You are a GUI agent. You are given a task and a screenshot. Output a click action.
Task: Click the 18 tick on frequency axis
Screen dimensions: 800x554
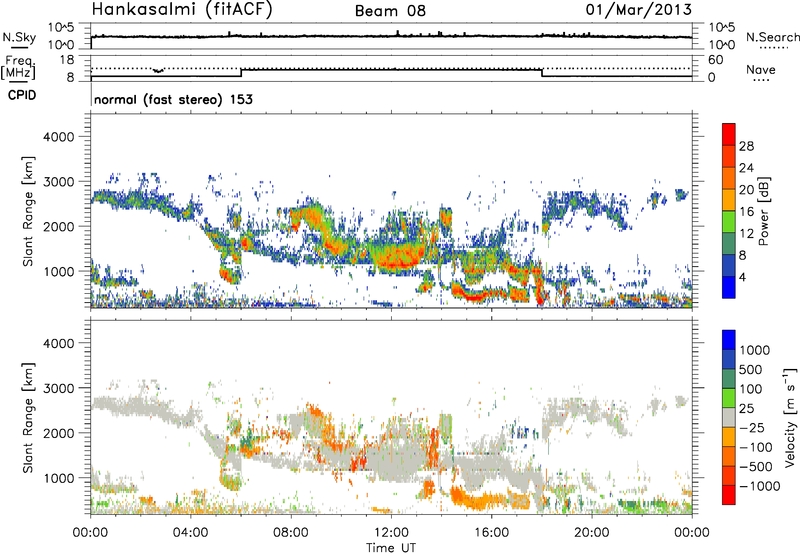(x=67, y=59)
